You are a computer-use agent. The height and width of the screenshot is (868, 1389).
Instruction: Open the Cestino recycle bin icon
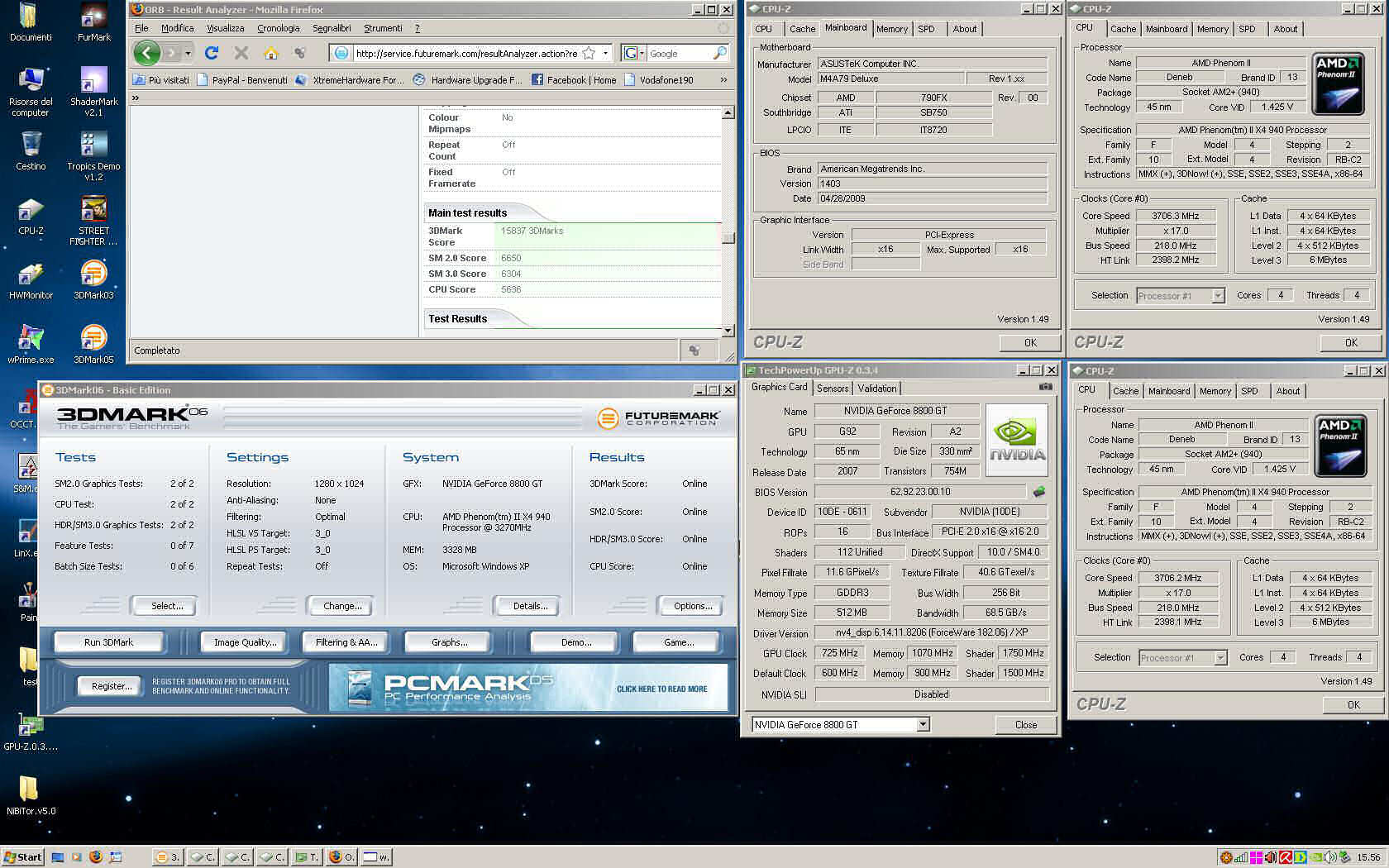pos(31,150)
